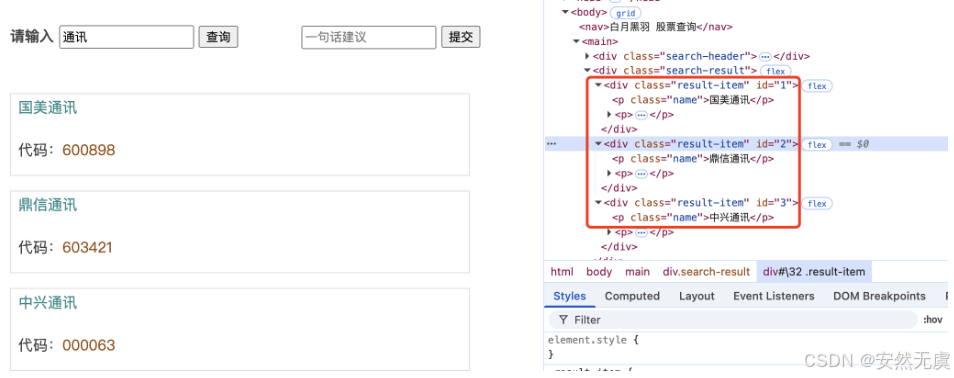
Task: Click flex badge of result-item id 2
Action: [x=817, y=144]
